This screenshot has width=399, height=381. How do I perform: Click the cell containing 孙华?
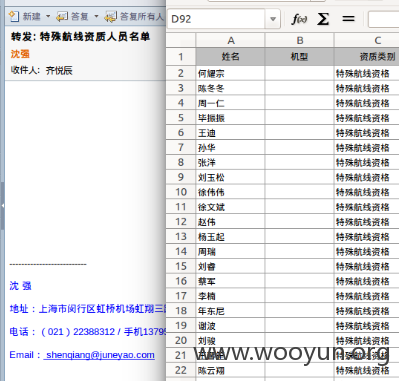231,147
